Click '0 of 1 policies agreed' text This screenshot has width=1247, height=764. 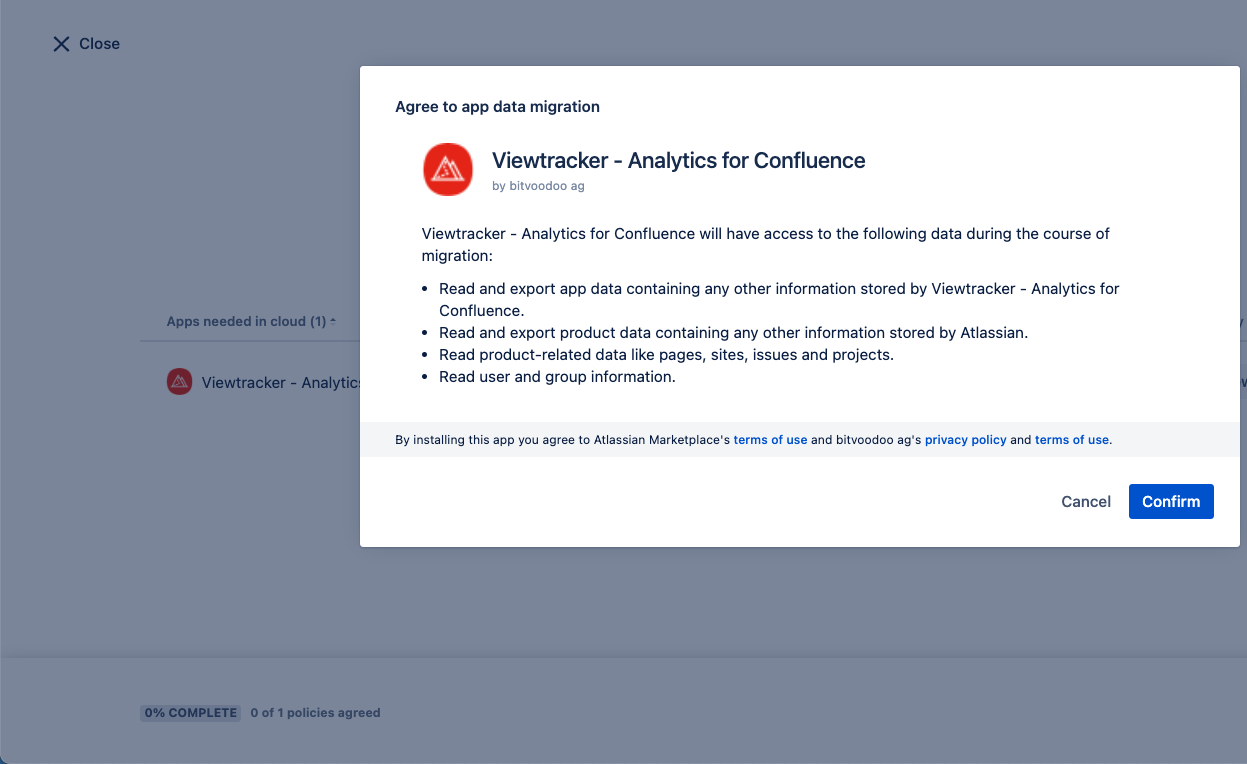[x=315, y=713]
